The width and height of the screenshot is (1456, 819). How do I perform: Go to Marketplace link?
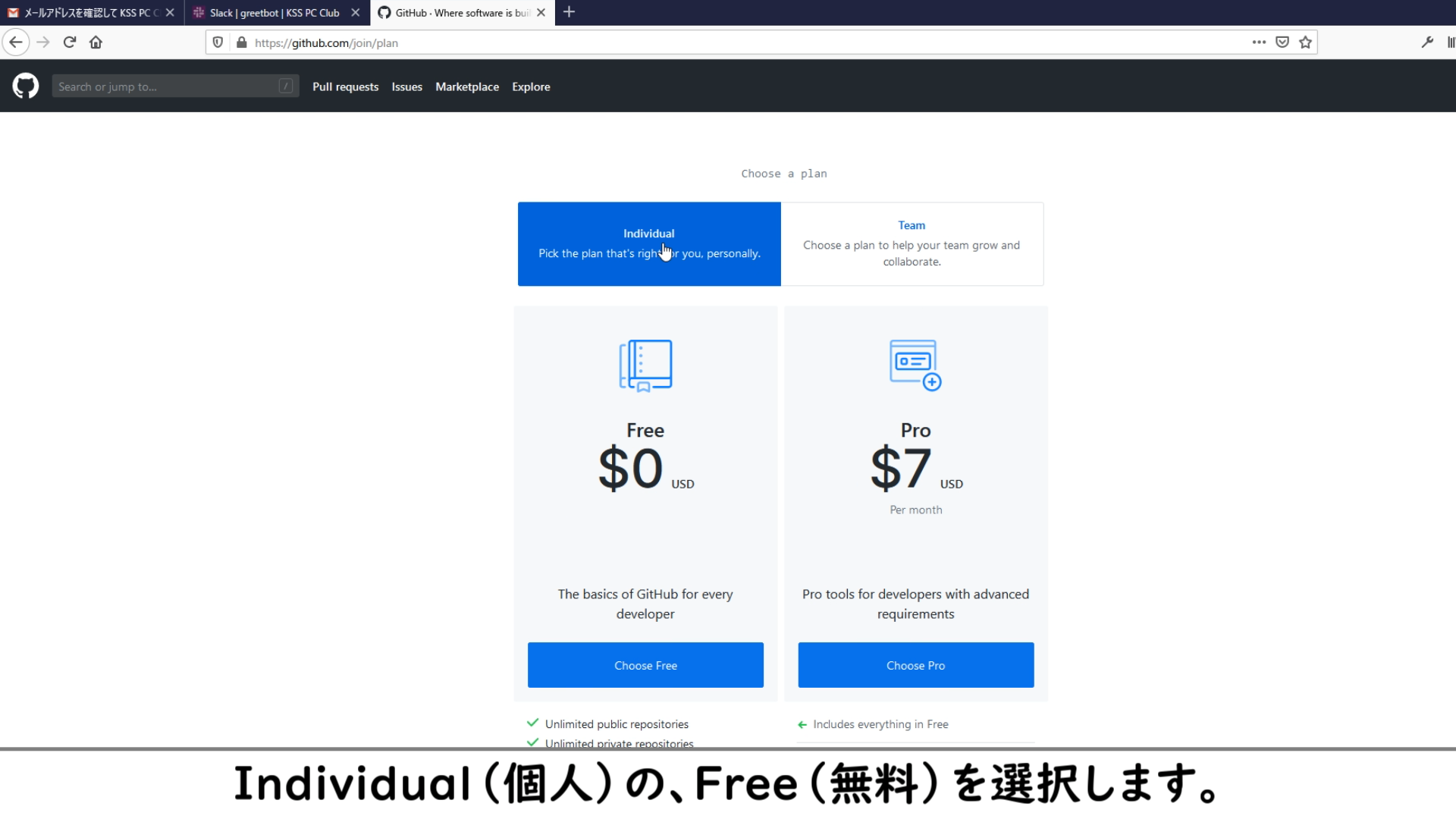pyautogui.click(x=467, y=86)
